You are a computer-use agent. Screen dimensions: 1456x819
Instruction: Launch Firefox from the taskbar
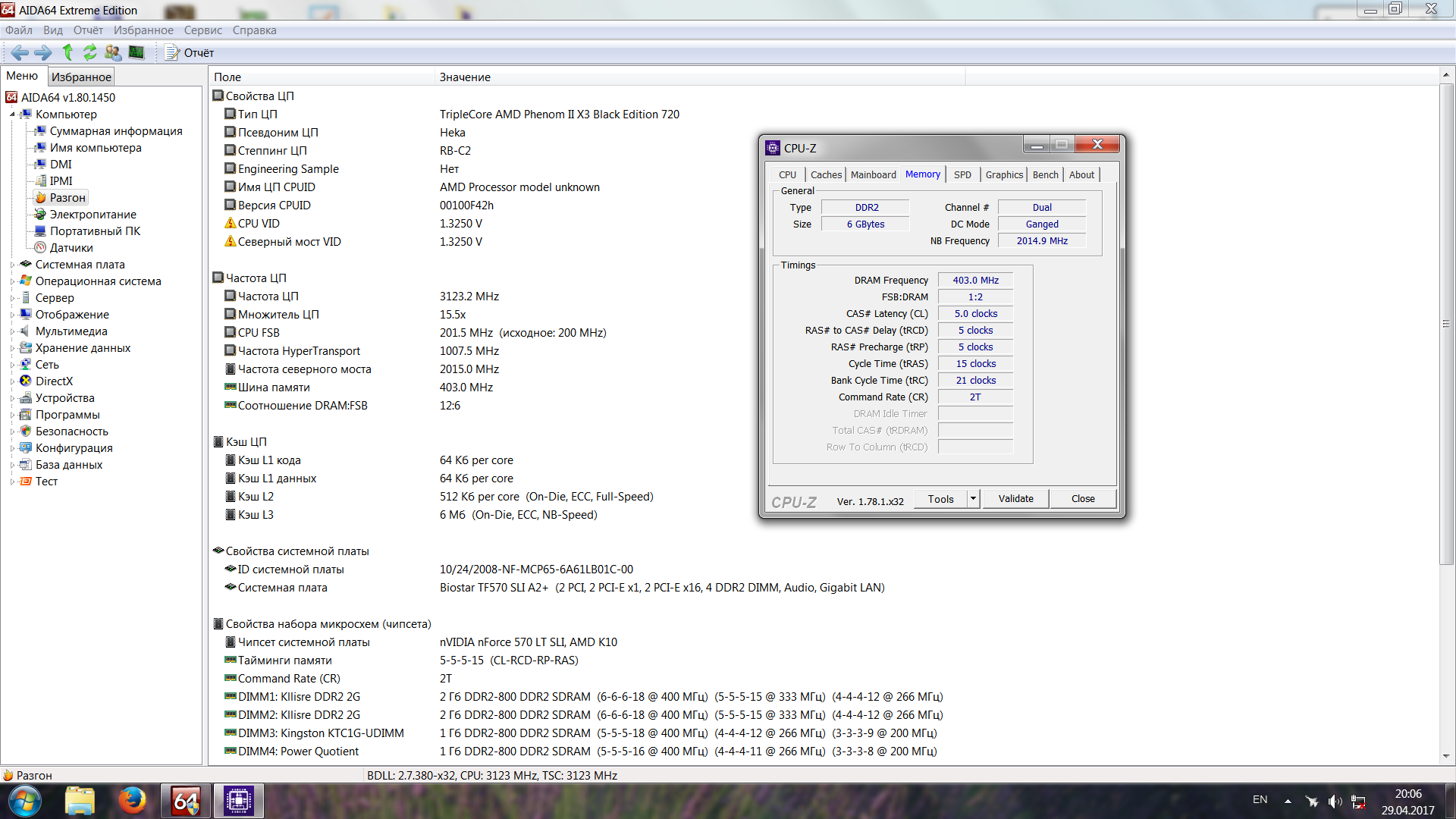(132, 801)
